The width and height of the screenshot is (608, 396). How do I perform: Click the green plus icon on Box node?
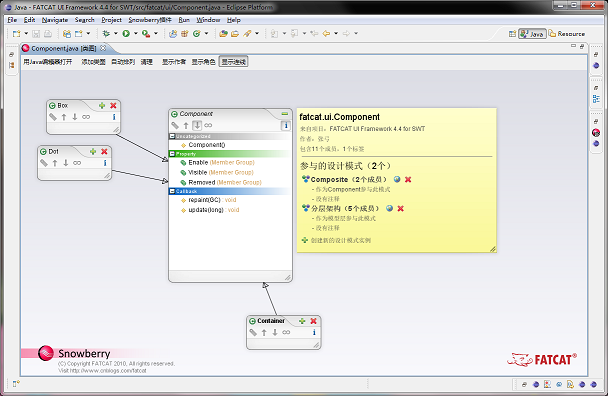(x=102, y=105)
